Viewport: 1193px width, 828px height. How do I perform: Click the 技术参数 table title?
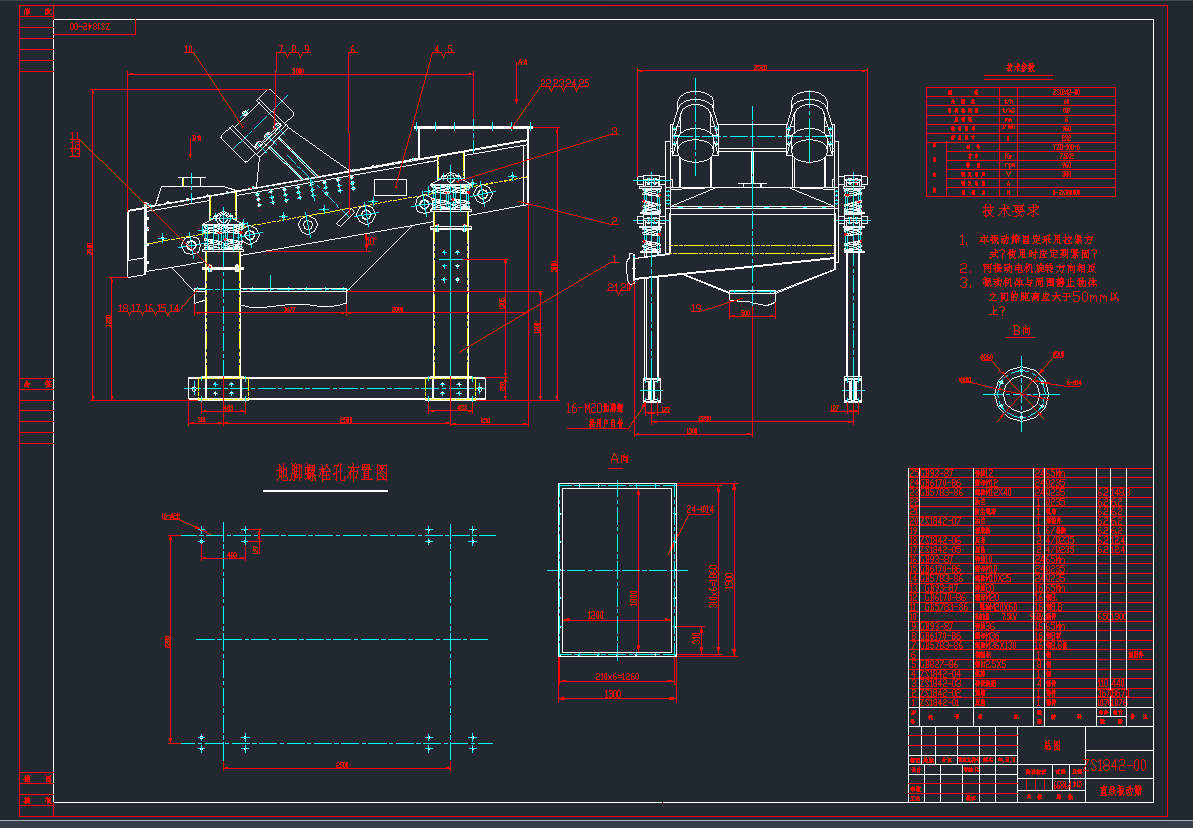pos(1019,69)
